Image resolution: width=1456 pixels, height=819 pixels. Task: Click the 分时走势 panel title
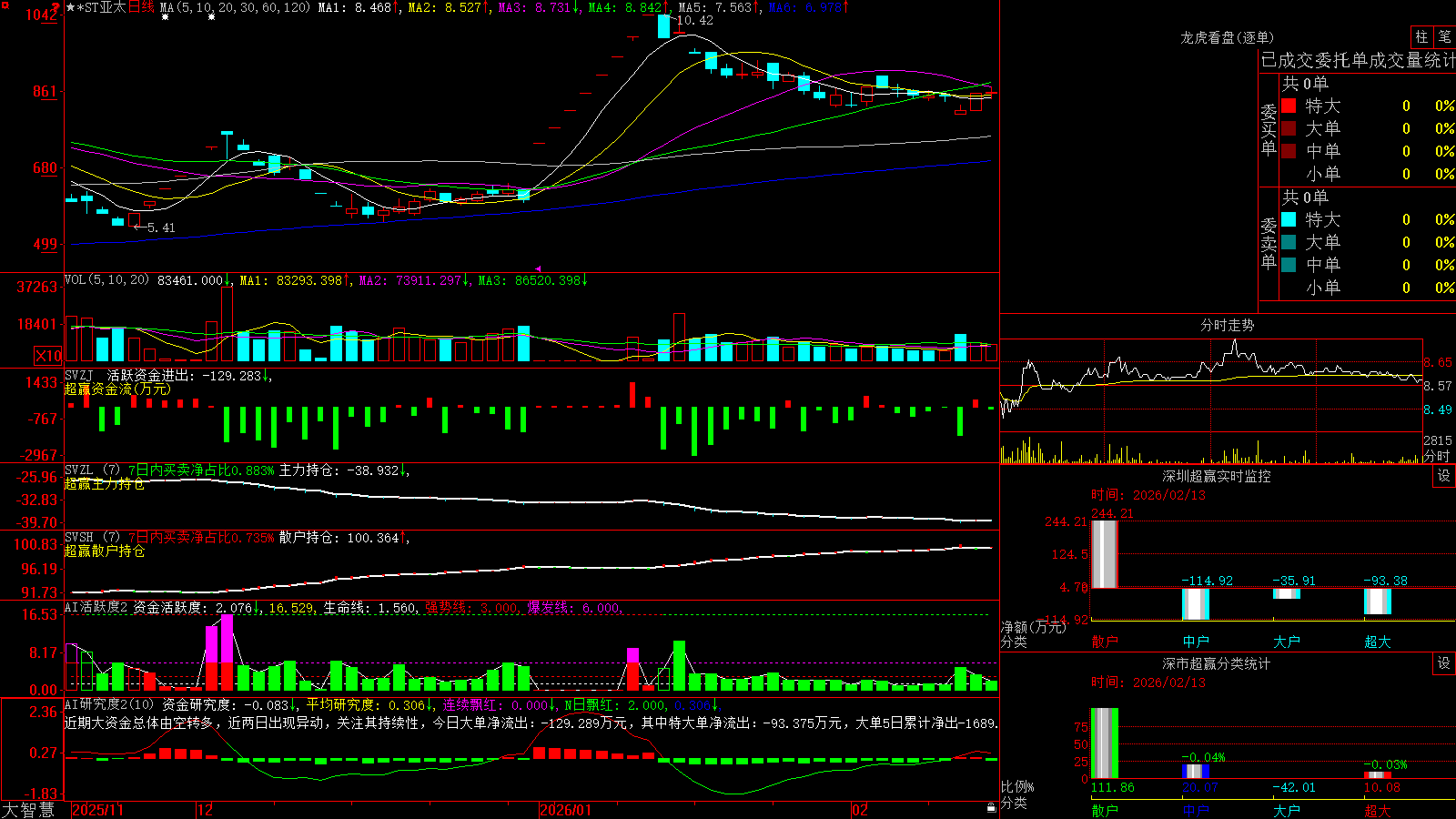[x=1228, y=325]
